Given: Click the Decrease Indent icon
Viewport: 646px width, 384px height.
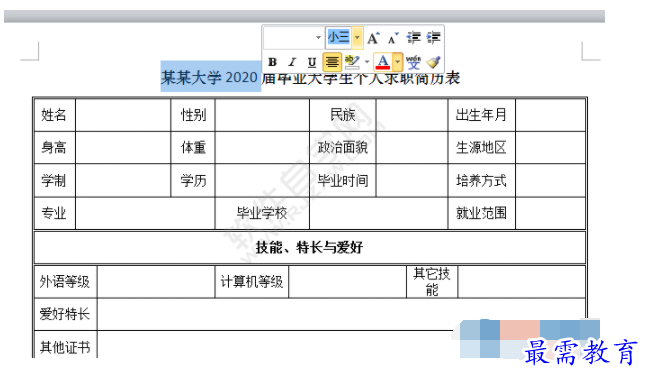Looking at the screenshot, I should pos(413,38).
